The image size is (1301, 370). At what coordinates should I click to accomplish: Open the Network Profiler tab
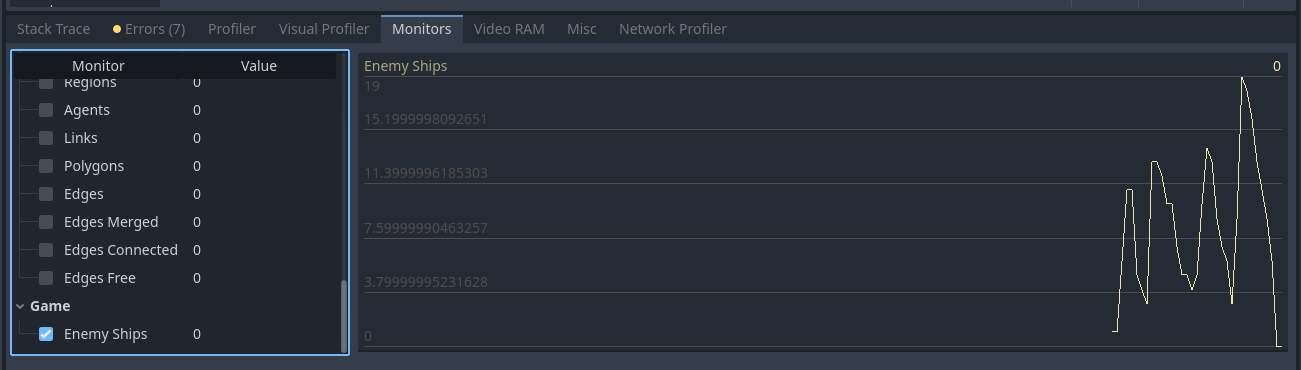[x=673, y=29]
